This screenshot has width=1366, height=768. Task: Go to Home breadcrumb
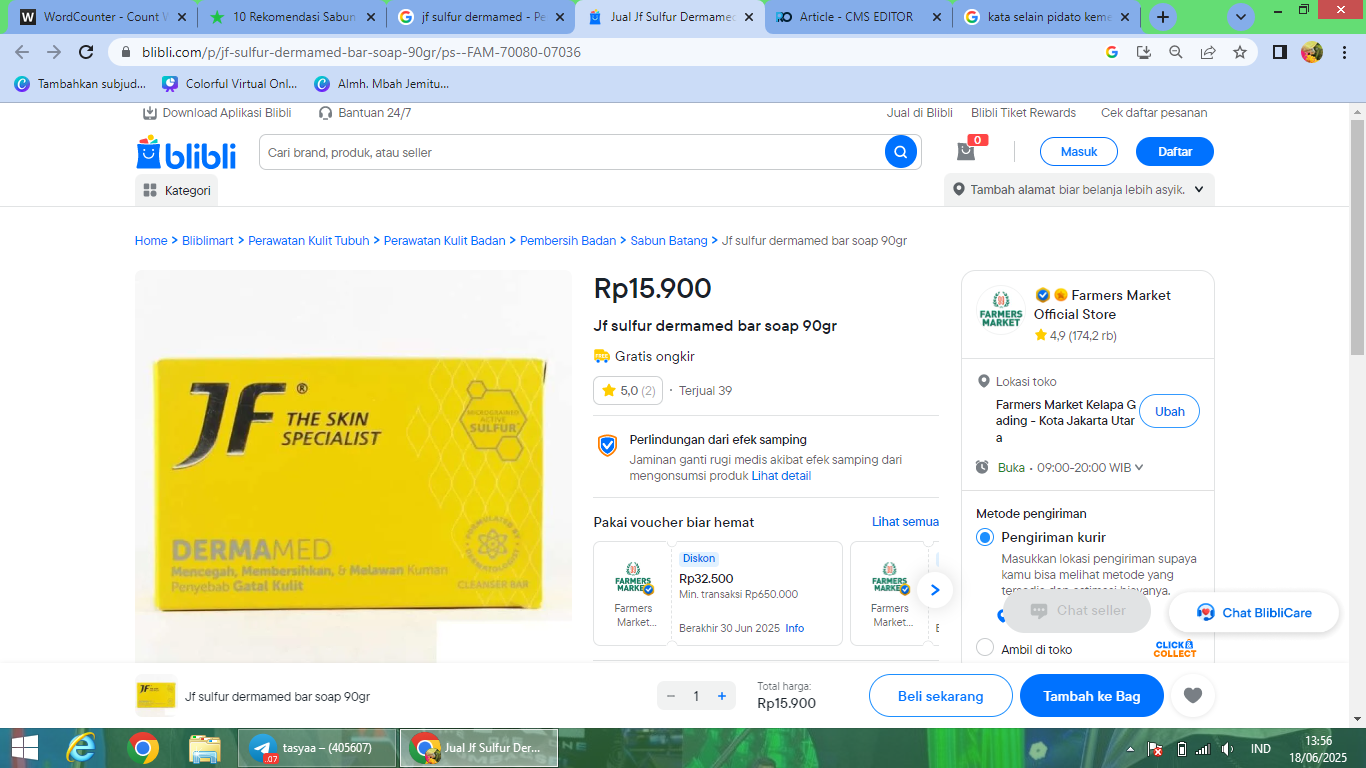pos(151,241)
